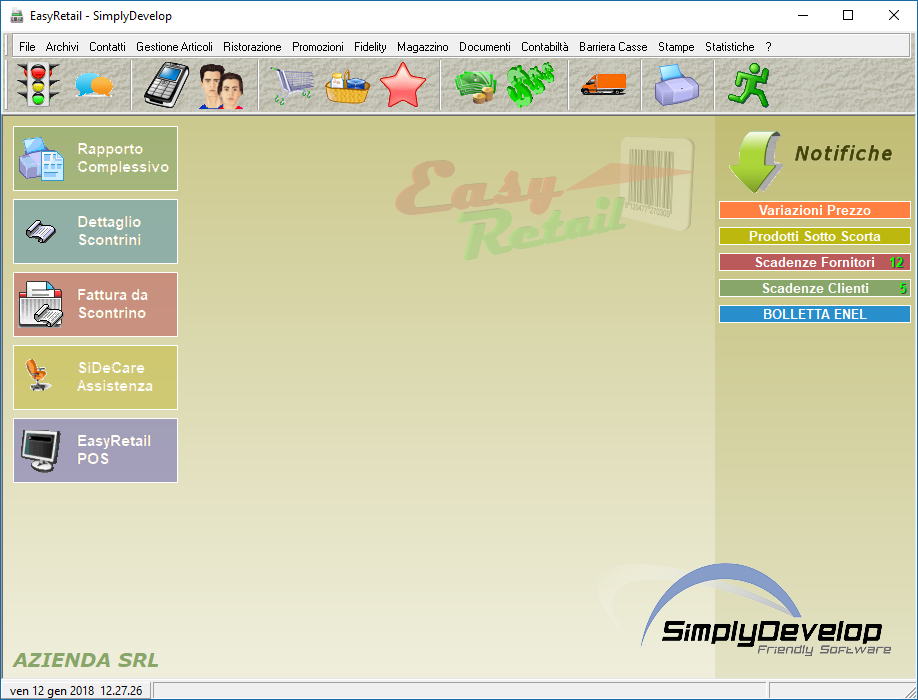
Task: Launch EasyRetail POS
Action: coord(96,450)
